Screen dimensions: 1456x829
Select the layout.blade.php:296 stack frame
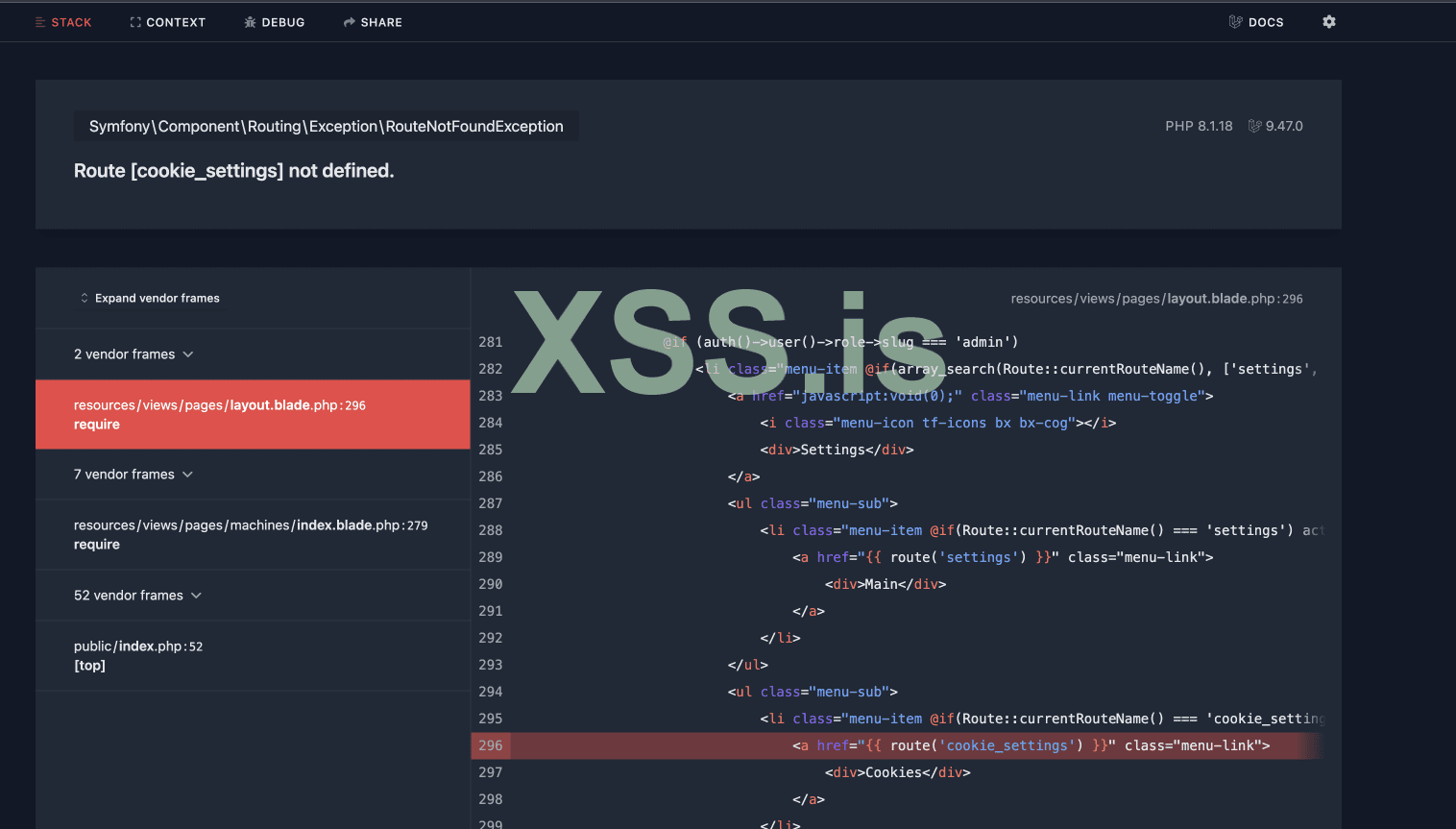[253, 415]
